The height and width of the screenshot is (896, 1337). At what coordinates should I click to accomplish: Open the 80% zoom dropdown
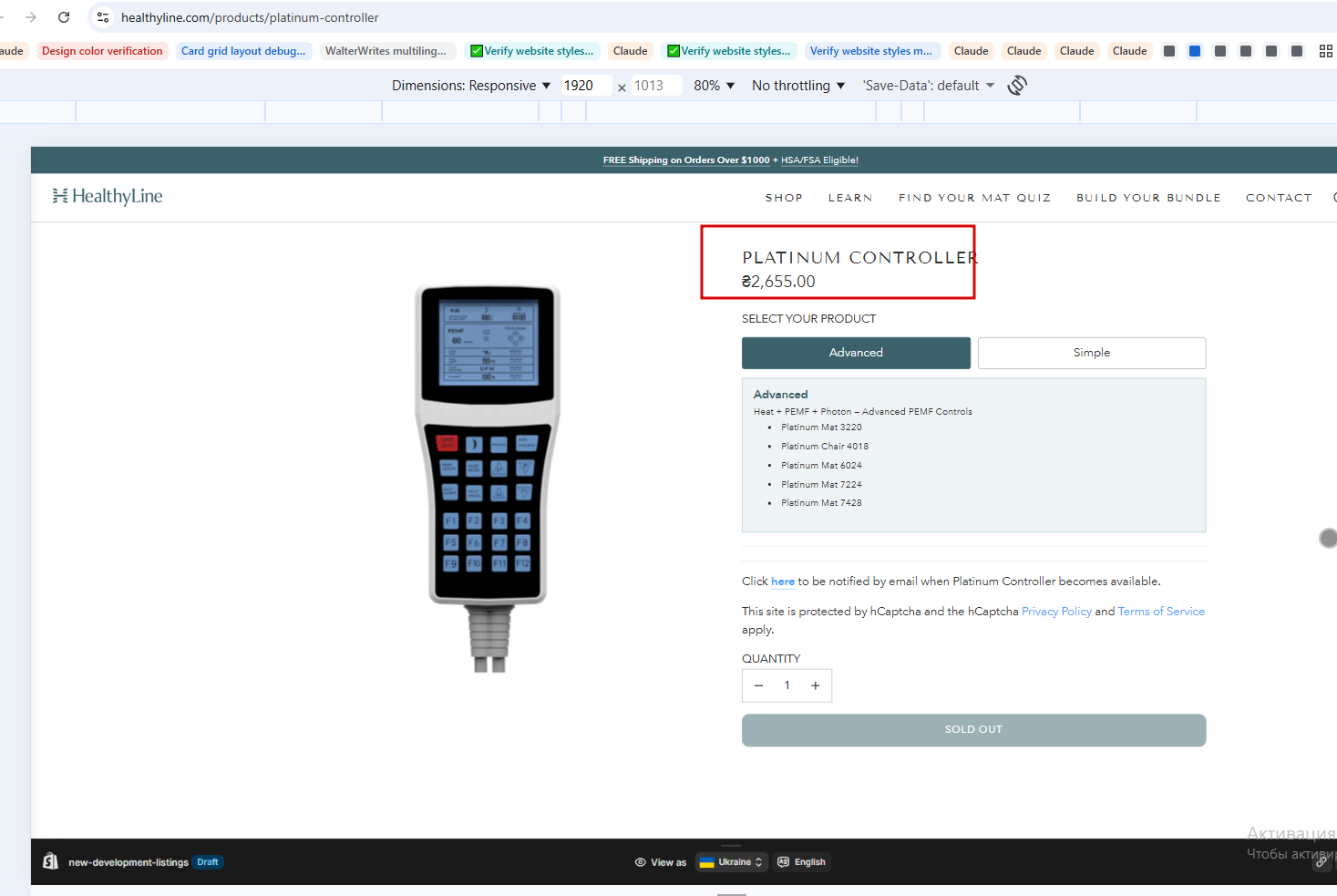(715, 86)
